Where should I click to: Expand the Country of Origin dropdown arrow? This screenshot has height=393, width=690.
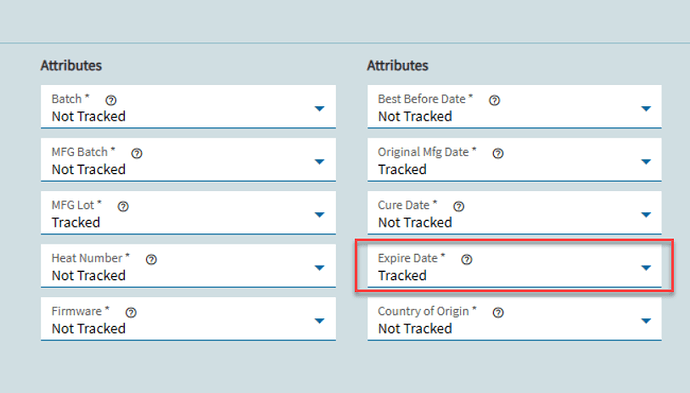click(x=646, y=321)
